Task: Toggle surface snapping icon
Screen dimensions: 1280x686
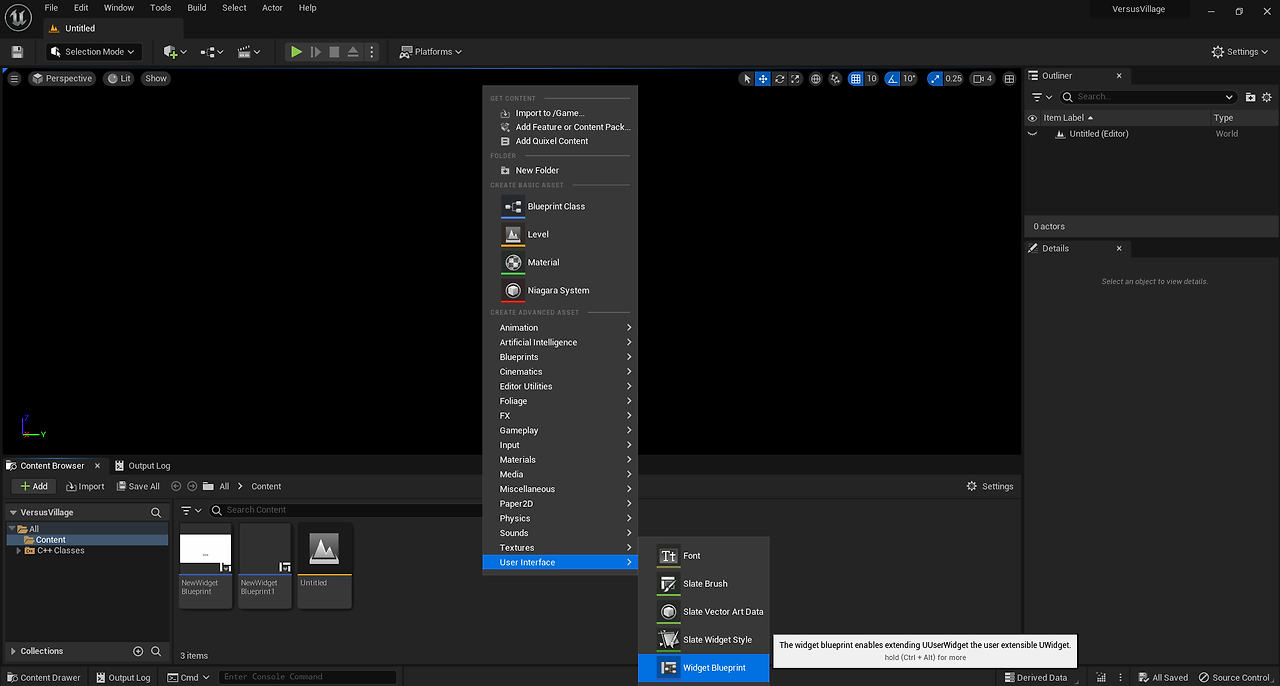Action: pos(836,79)
